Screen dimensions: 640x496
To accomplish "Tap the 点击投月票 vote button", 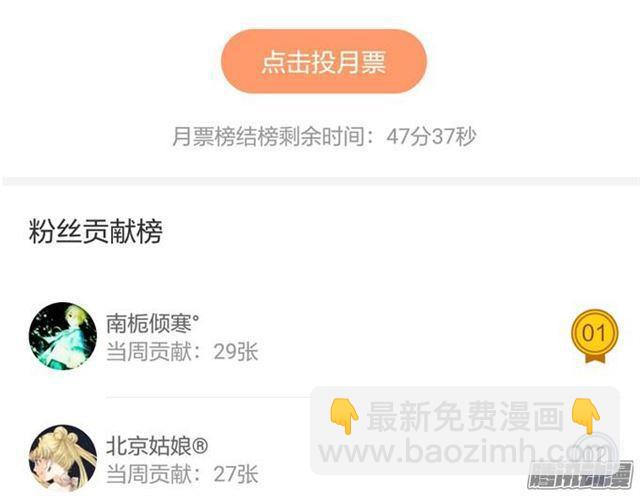I will [324, 61].
